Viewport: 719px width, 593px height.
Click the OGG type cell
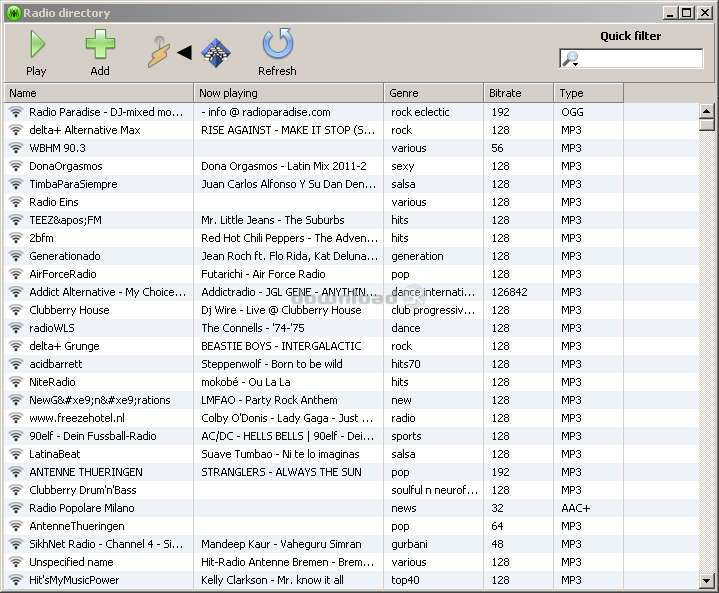click(x=572, y=112)
